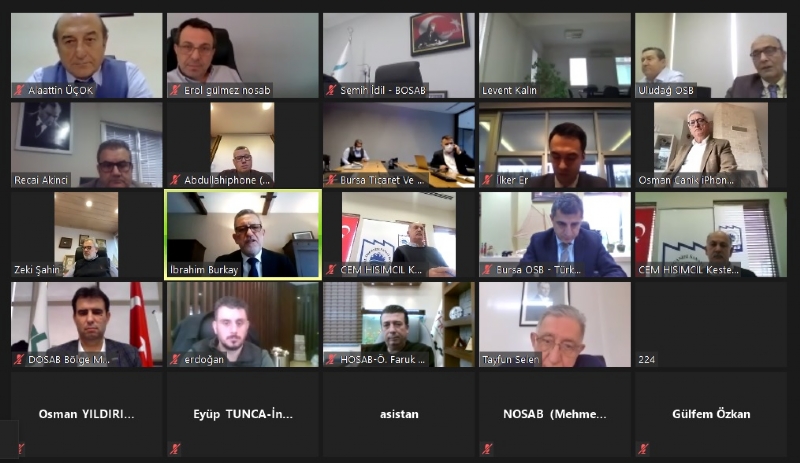Click the asistan participant tile
This screenshot has width=800, height=463.
pos(399,415)
